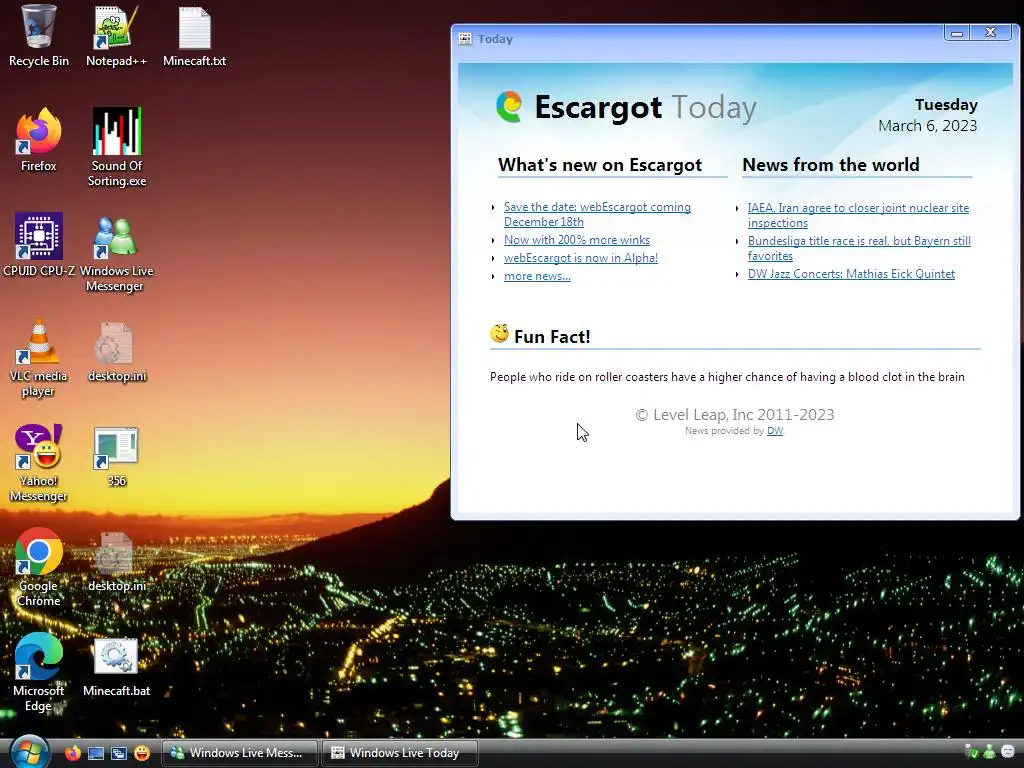The image size is (1024, 768).
Task: Close the Today window
Action: point(991,33)
